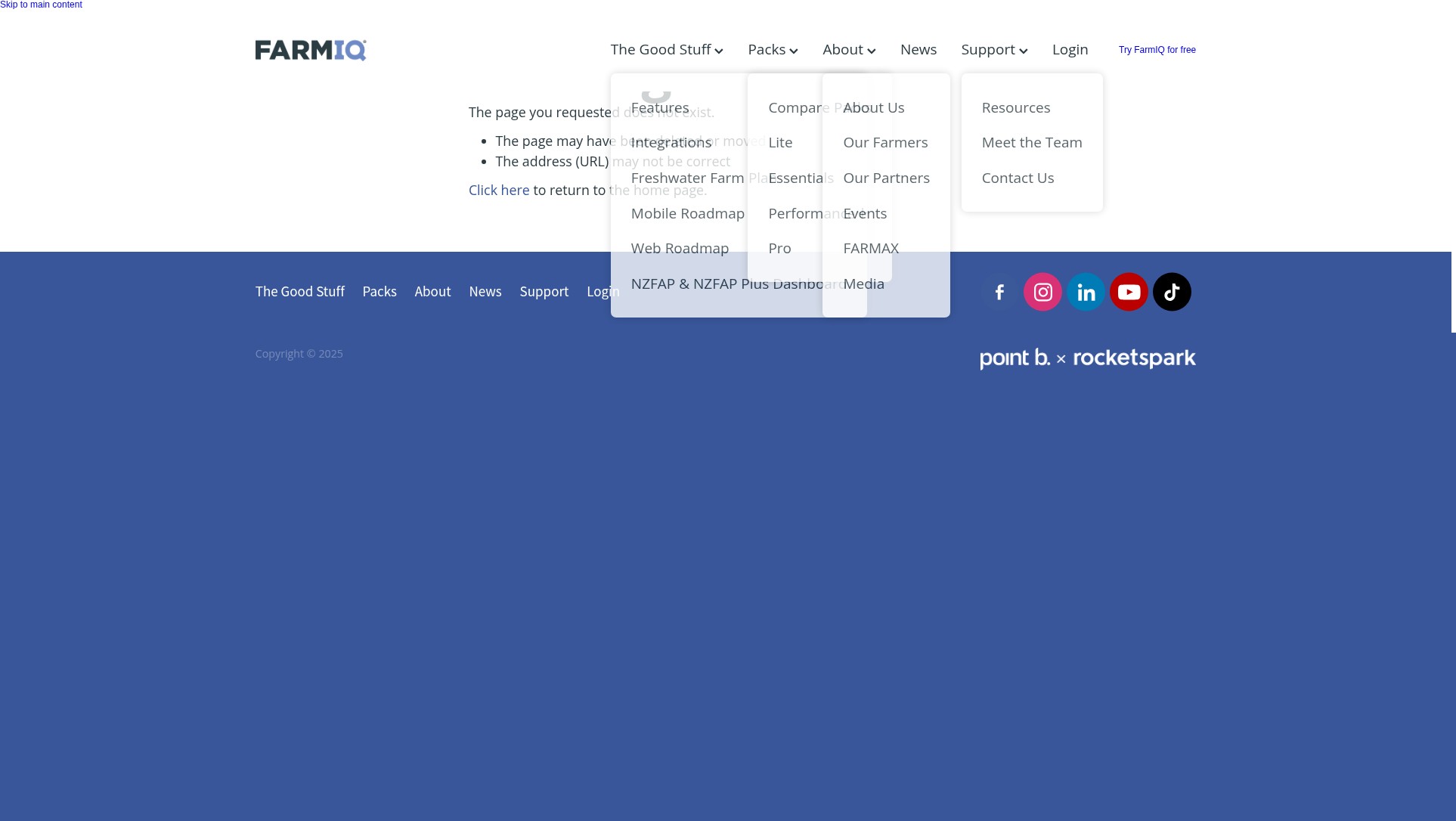The image size is (1456, 821).
Task: Expand the Support dropdown chevron
Action: 1023,51
